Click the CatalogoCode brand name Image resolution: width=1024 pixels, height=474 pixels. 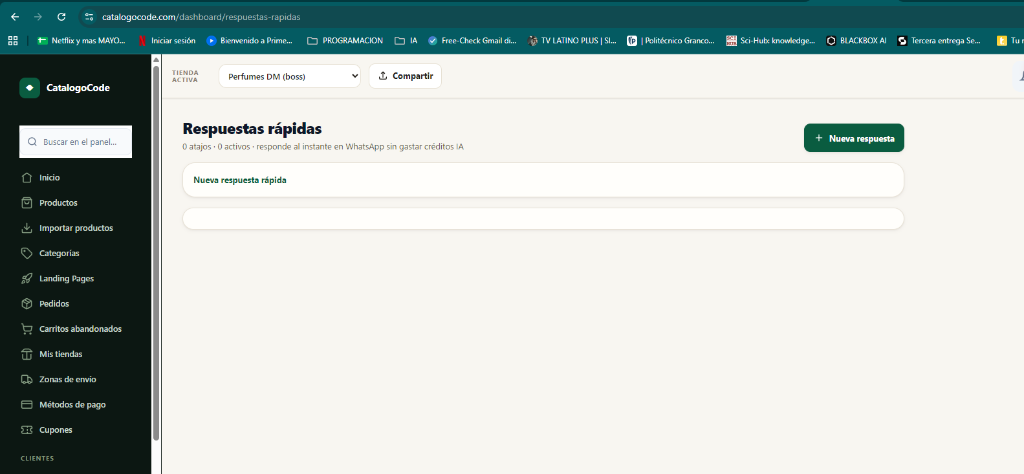pos(78,88)
